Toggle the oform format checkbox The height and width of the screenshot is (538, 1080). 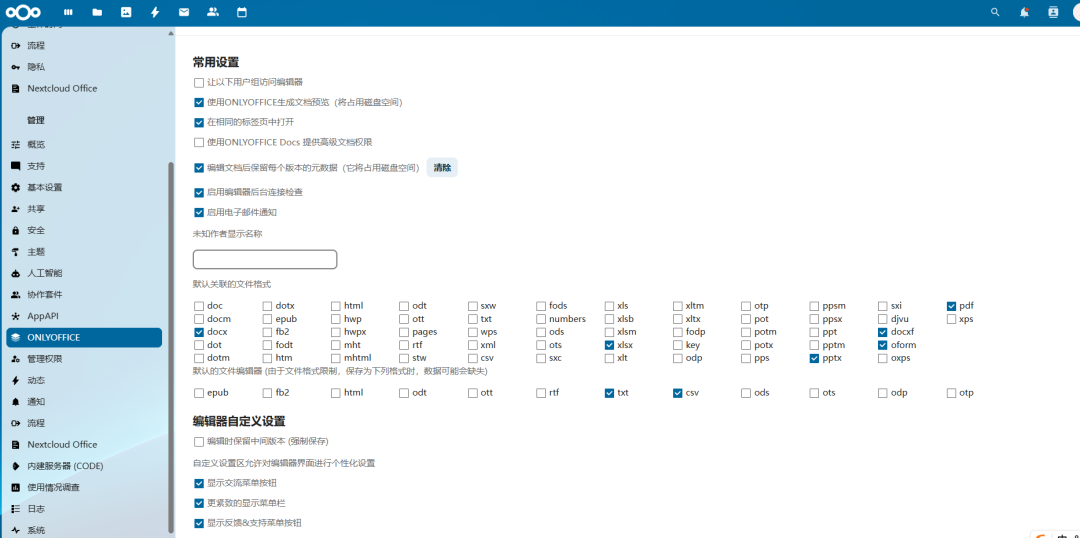(883, 345)
